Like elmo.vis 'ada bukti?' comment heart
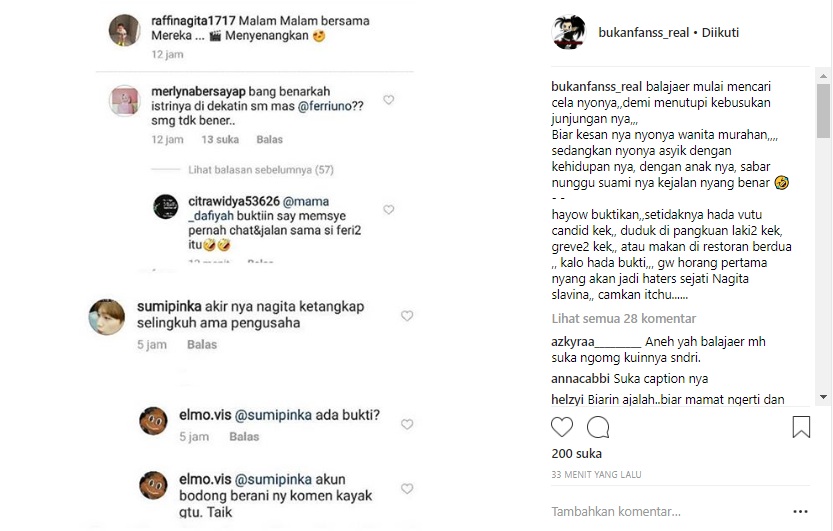This screenshot has height=531, width=833. (x=407, y=424)
